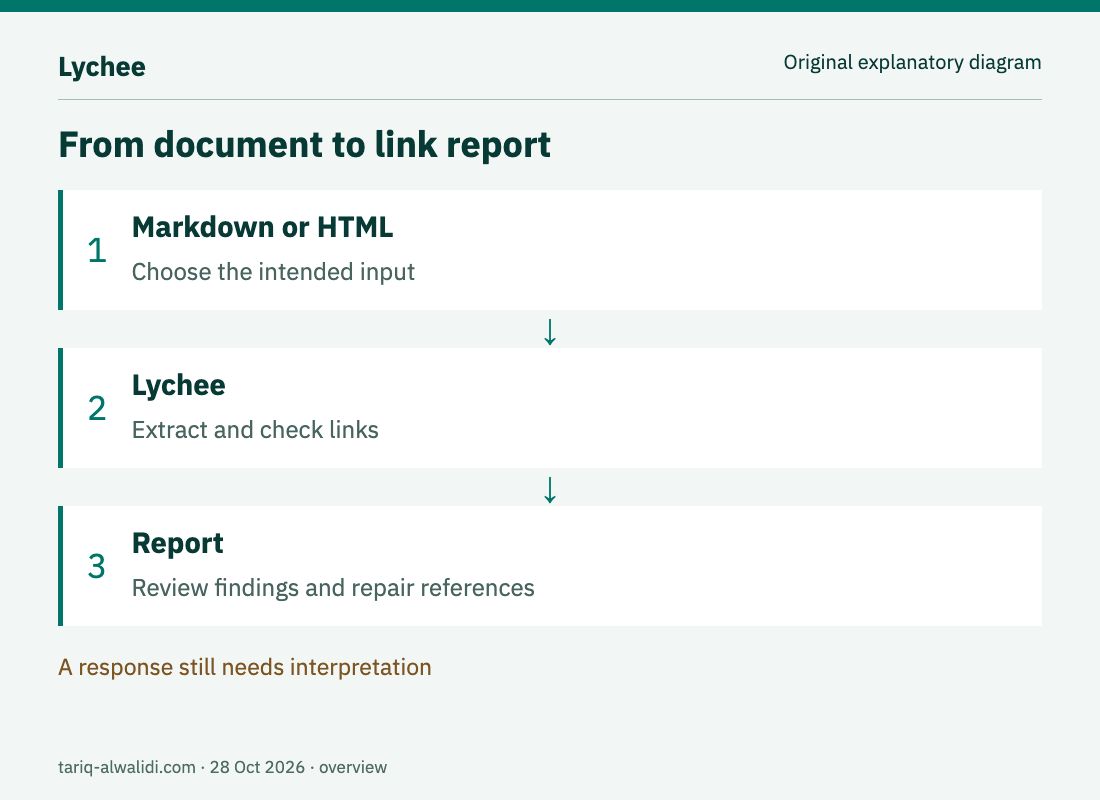Click the Lychee brand title in header
1100x800 pixels.
click(x=102, y=67)
